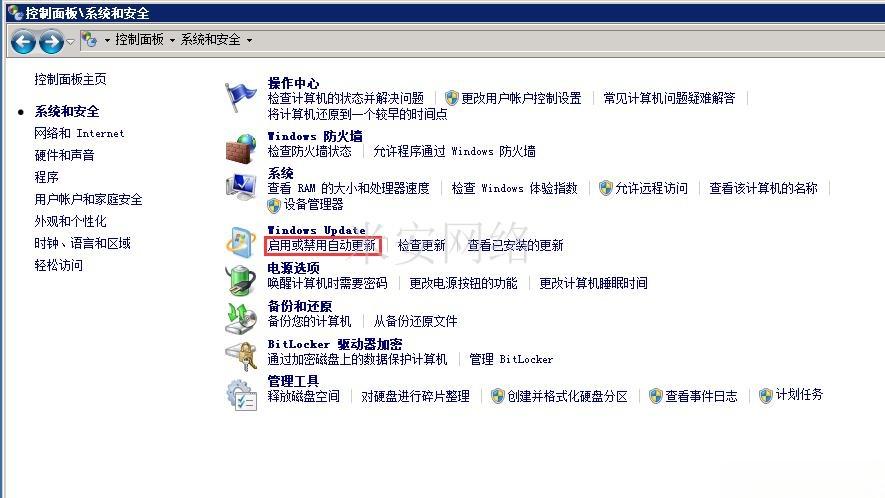The image size is (885, 498).
Task: Select 硬件和声音 in the sidebar
Action: click(64, 155)
